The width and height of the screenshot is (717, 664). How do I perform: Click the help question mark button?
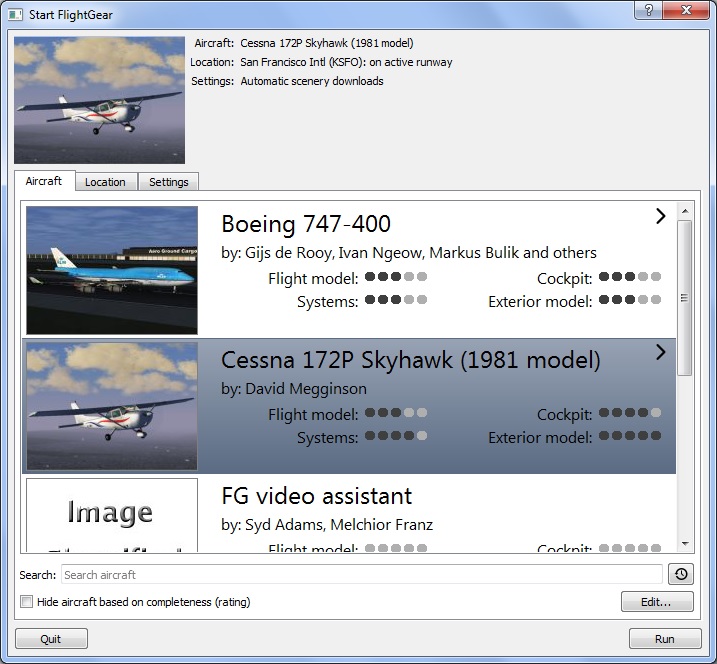coord(648,10)
